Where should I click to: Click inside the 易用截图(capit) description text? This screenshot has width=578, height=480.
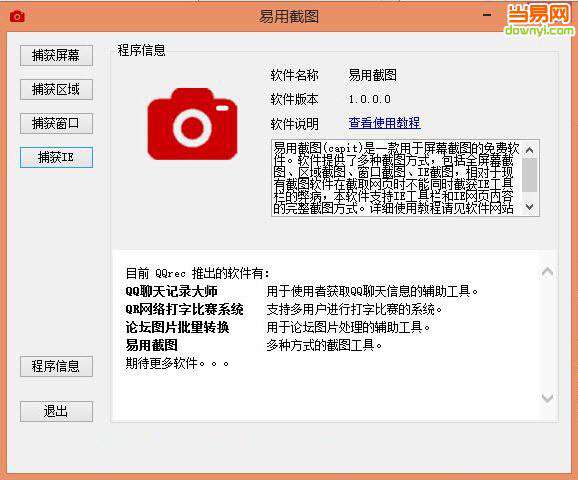[x=397, y=178]
